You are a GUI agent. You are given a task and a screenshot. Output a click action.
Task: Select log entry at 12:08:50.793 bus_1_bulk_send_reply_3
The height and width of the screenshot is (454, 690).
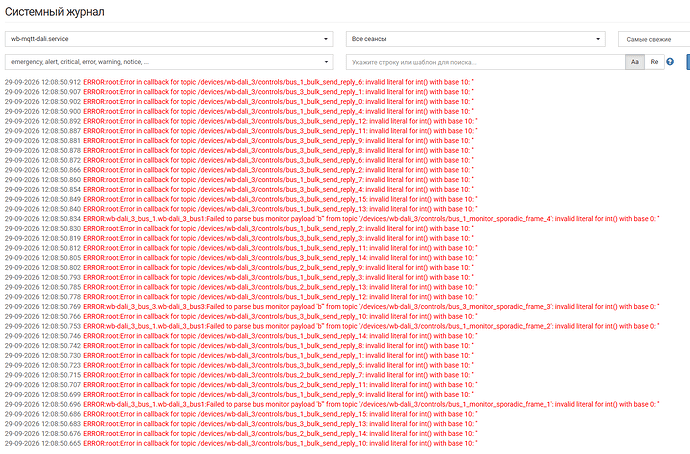pyautogui.click(x=239, y=277)
